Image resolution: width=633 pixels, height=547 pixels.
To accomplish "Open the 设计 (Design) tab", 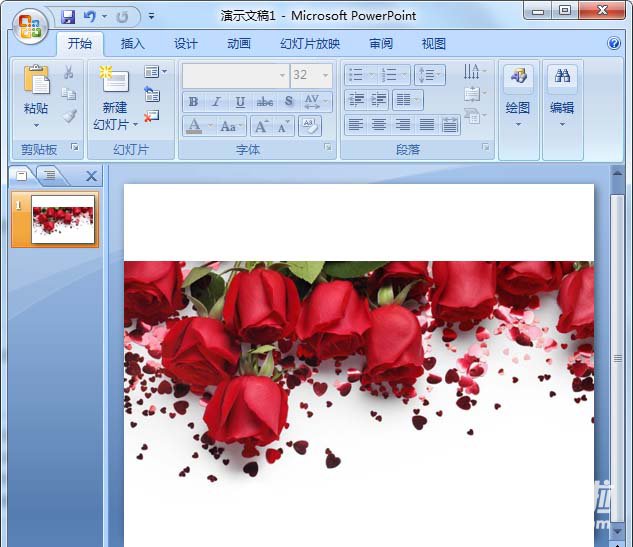I will pyautogui.click(x=186, y=44).
